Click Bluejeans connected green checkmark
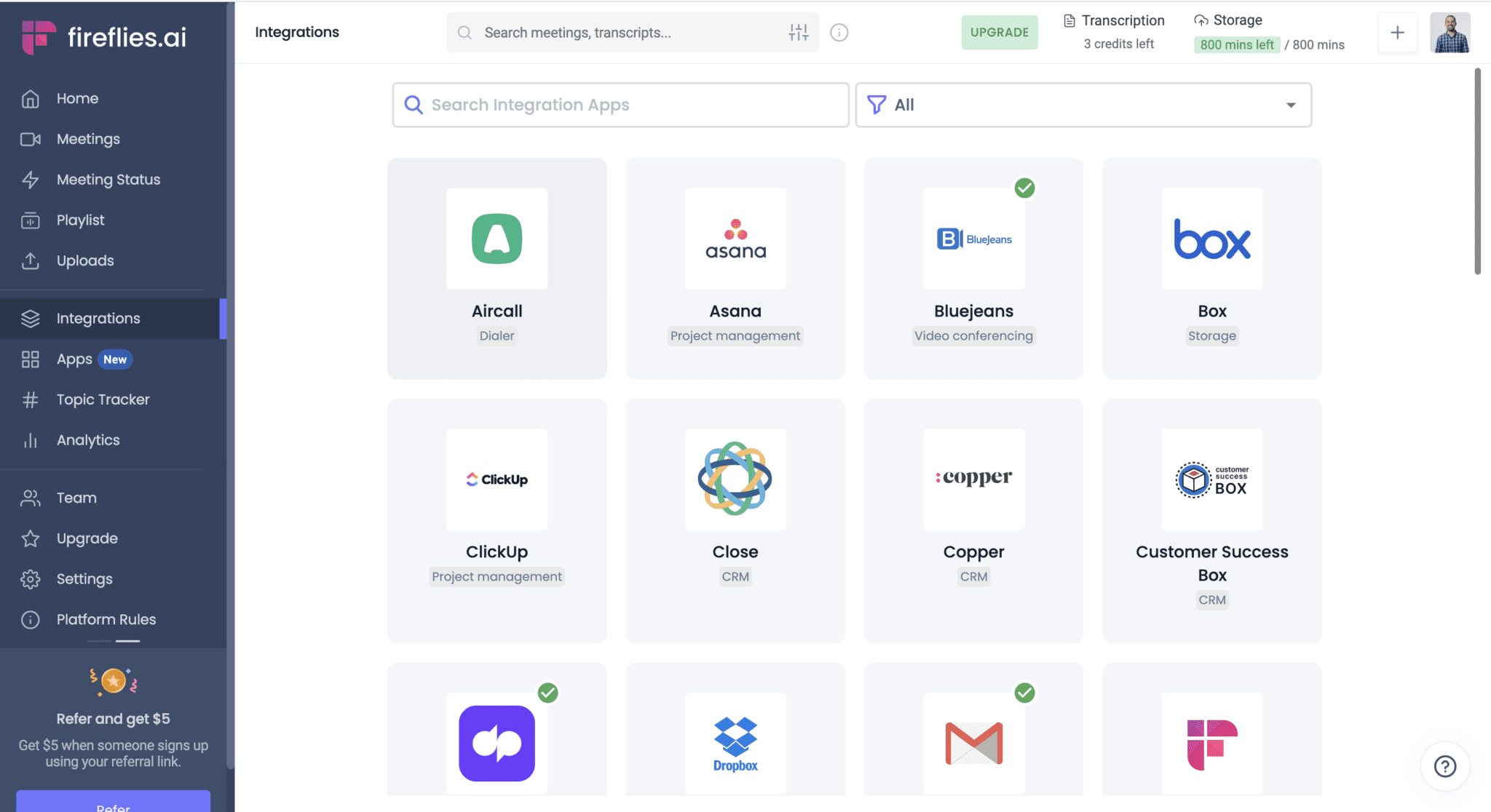 [1024, 188]
